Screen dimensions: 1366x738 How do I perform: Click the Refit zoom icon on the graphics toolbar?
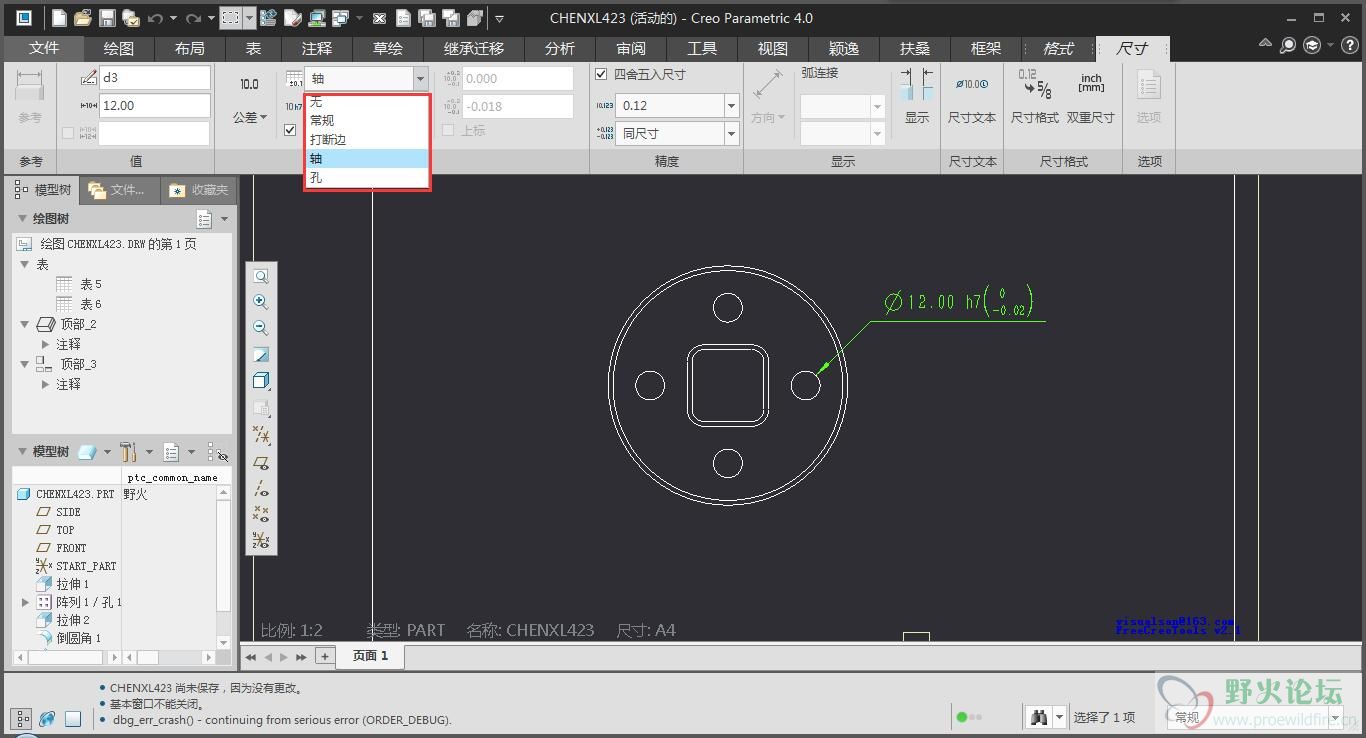click(261, 276)
